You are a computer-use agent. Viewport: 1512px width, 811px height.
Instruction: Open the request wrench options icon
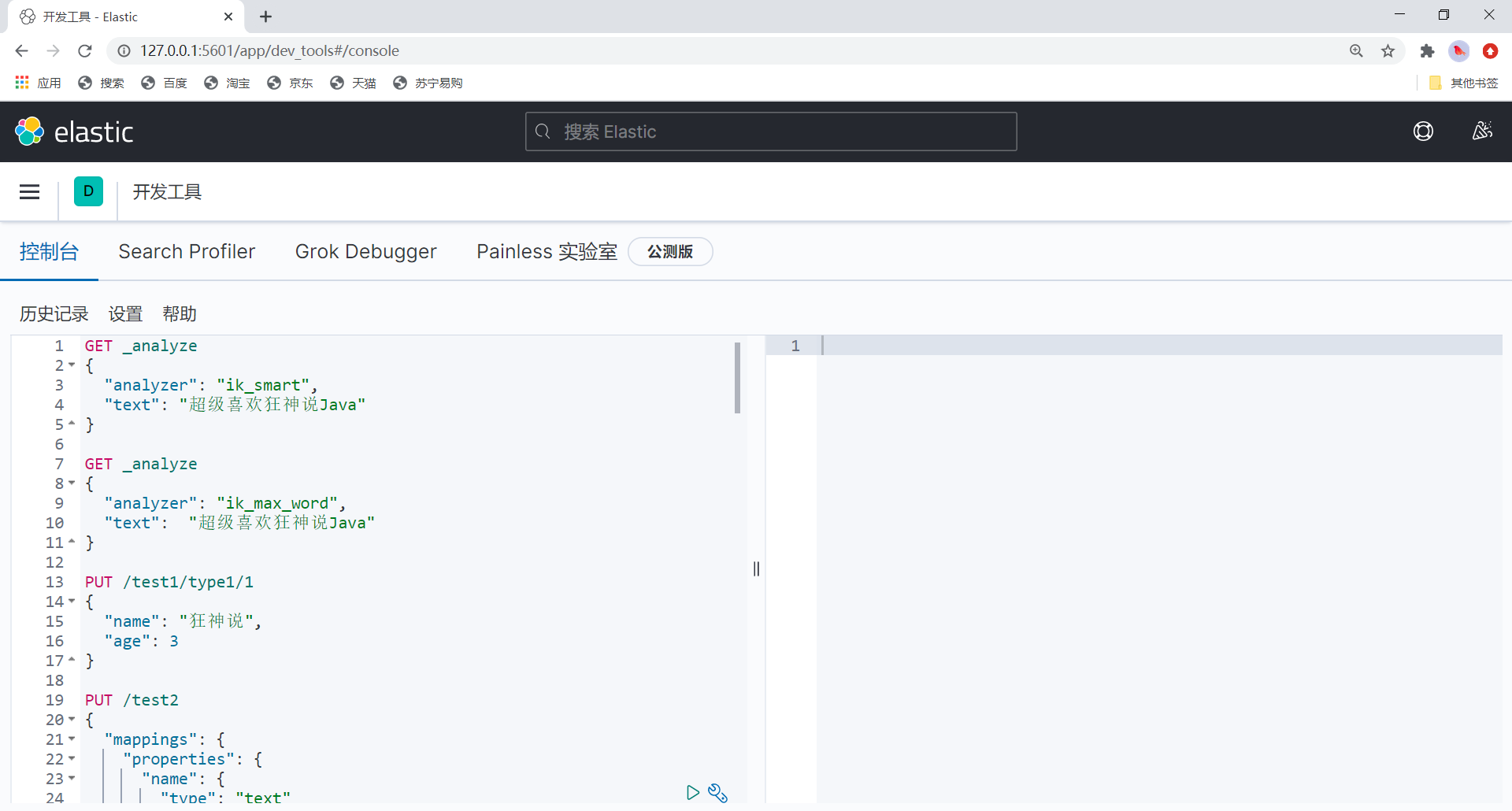717,792
